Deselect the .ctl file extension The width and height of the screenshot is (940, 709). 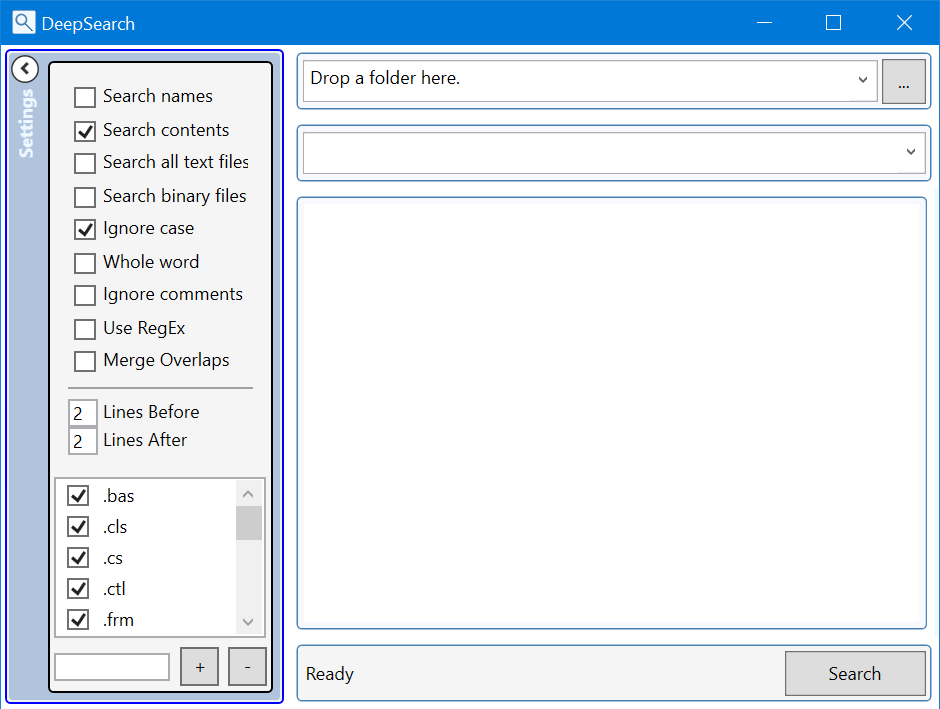point(78,589)
